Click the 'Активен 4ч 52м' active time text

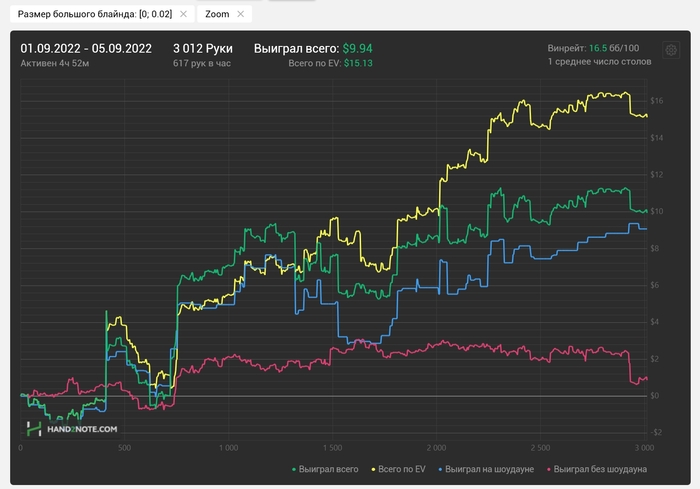pos(54,63)
